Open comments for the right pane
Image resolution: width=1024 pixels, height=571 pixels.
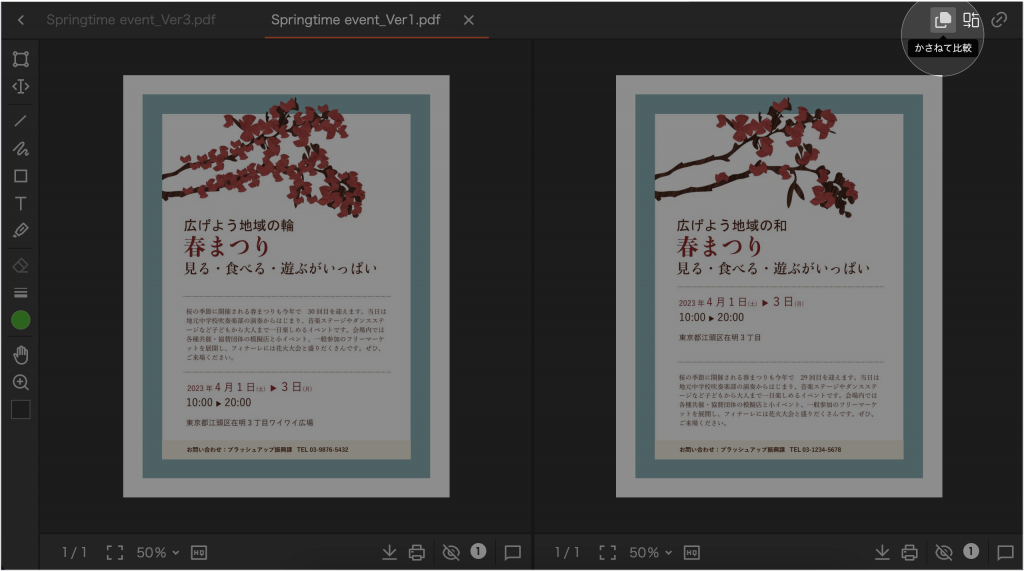coord(1006,553)
